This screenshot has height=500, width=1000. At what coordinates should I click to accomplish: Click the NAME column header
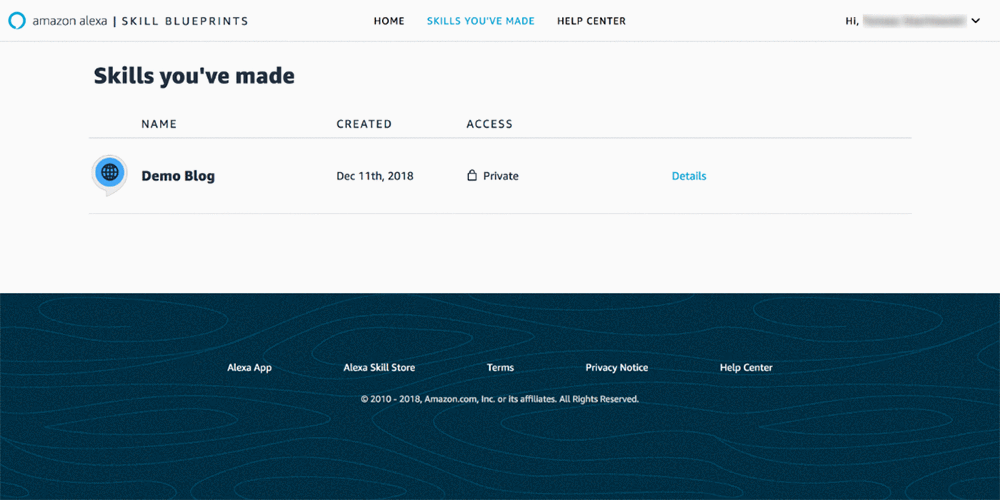[159, 124]
